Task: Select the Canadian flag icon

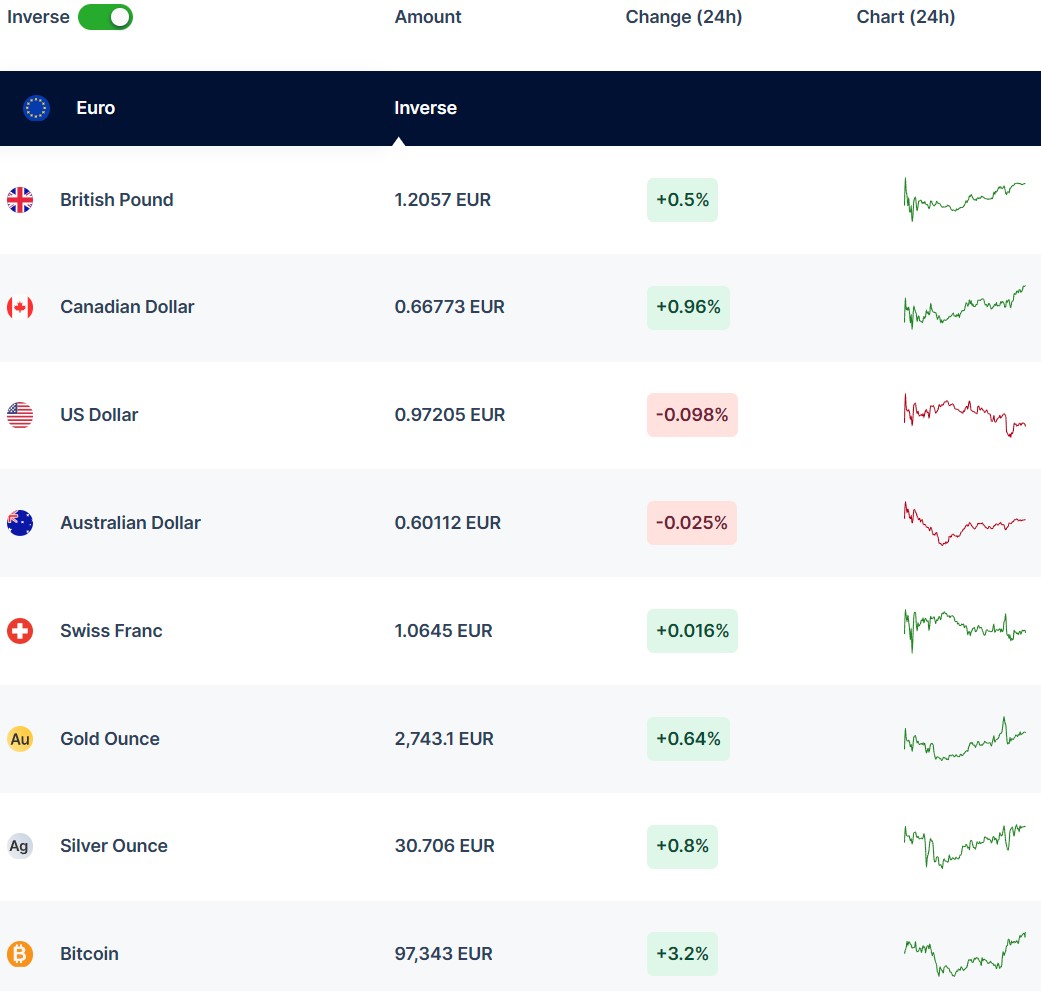Action: 20,307
